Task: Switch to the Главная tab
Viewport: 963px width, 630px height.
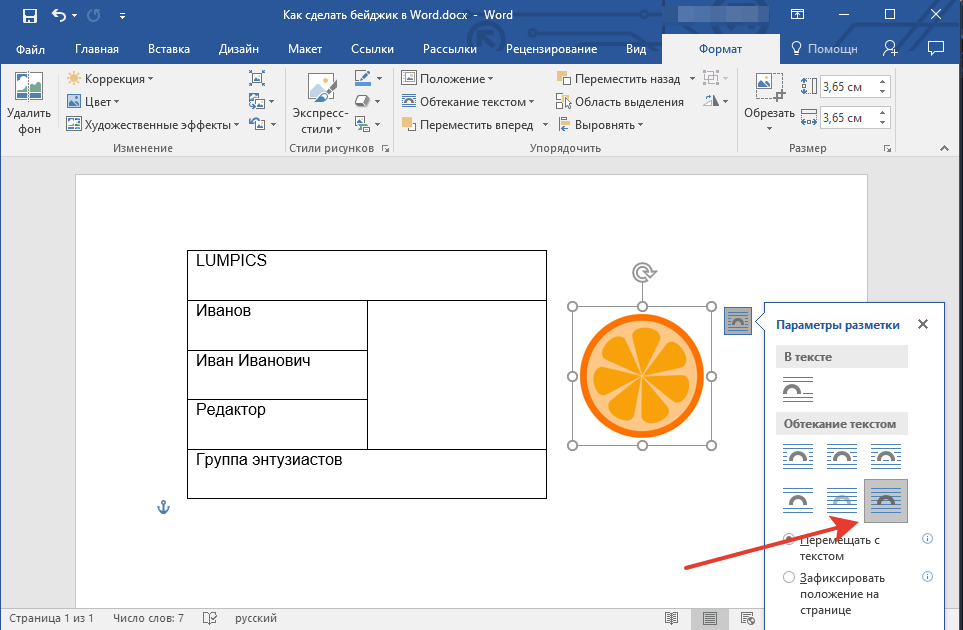Action: tap(96, 49)
